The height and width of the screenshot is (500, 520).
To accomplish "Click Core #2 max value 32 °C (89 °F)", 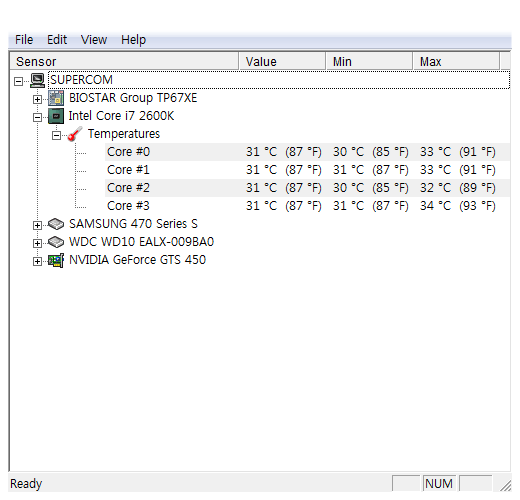I will click(458, 188).
